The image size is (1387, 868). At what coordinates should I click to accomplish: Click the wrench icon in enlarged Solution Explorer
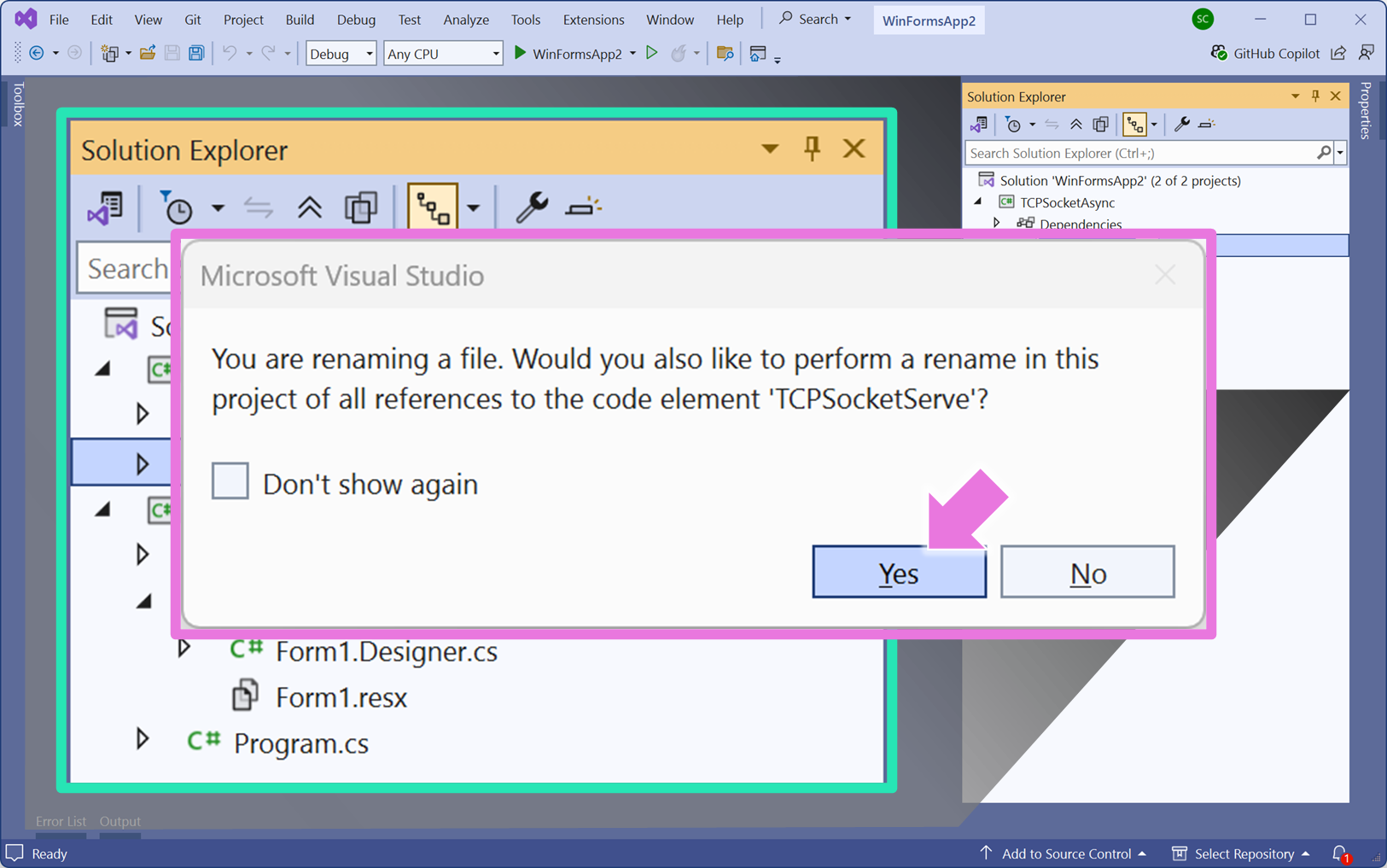[531, 207]
